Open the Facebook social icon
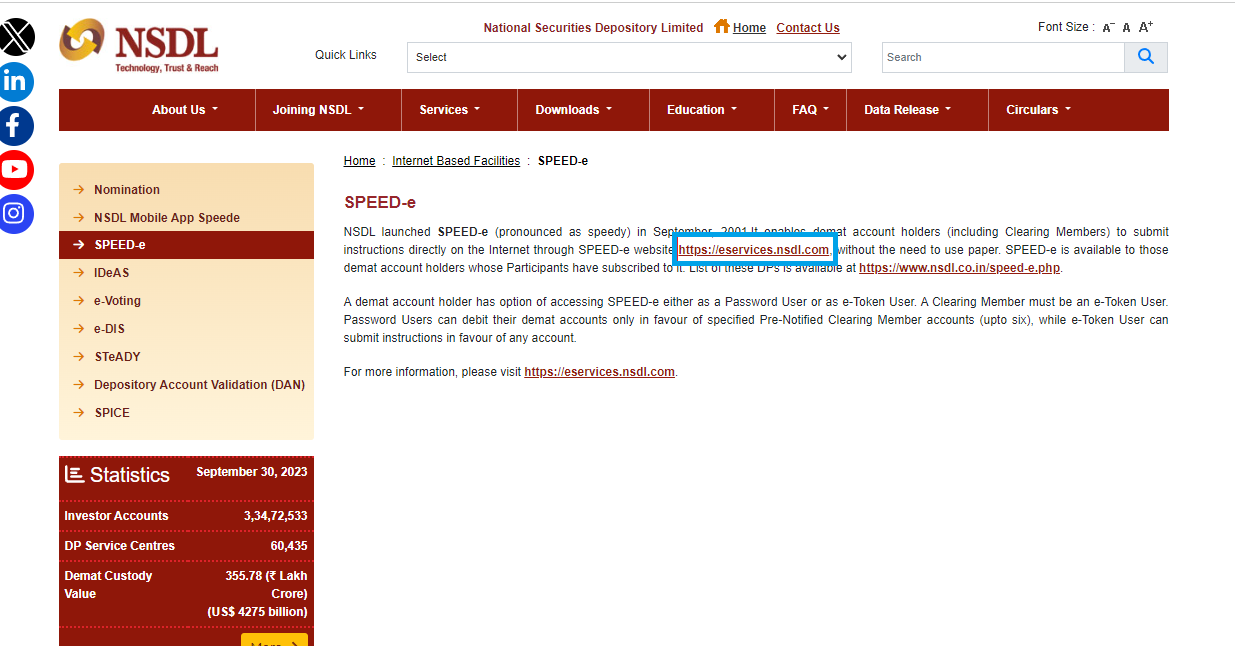The image size is (1235, 646). pos(16,126)
